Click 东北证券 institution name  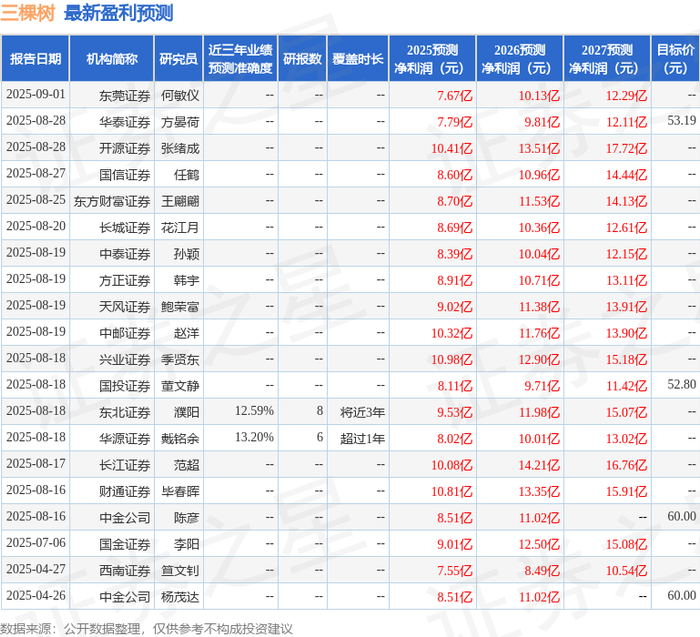point(125,412)
